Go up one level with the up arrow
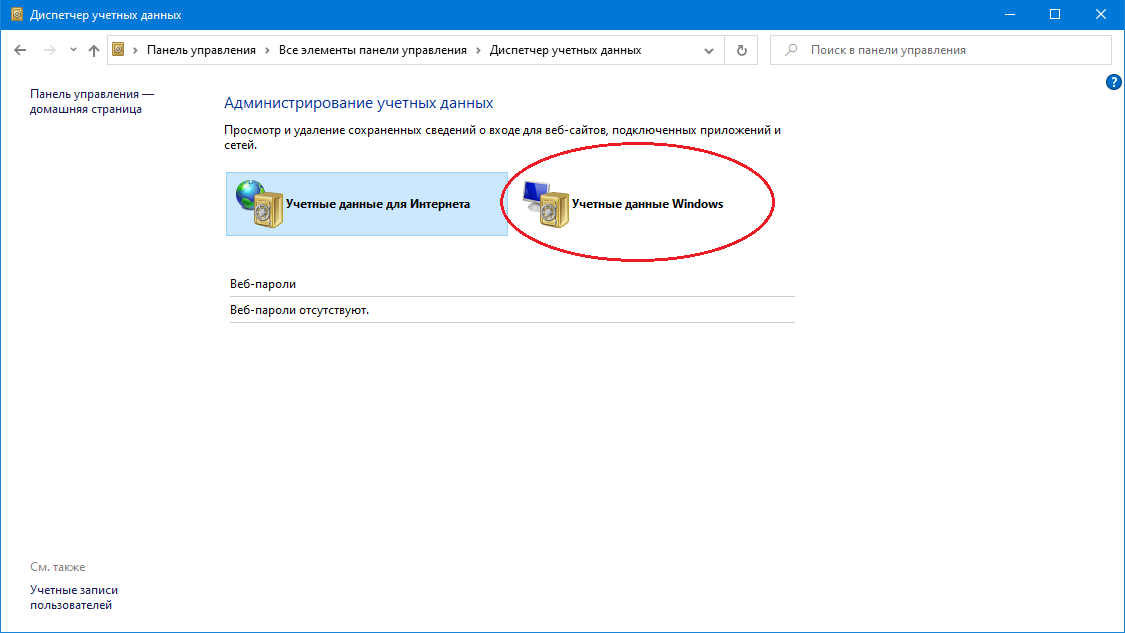Screen dimensions: 1125x633 (94, 50)
